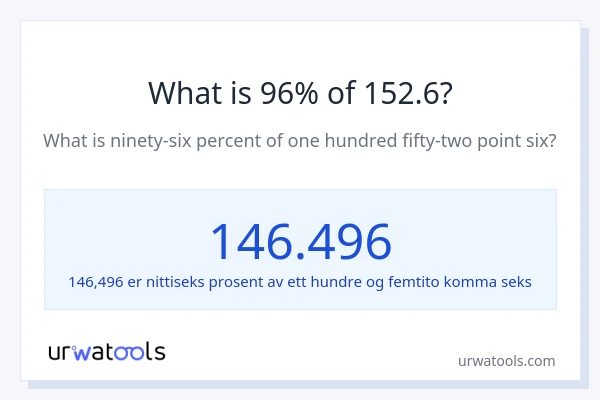Image resolution: width=600 pixels, height=400 pixels.
Task: Click '146,496' in the Norwegian sentence
Action: pos(96,281)
